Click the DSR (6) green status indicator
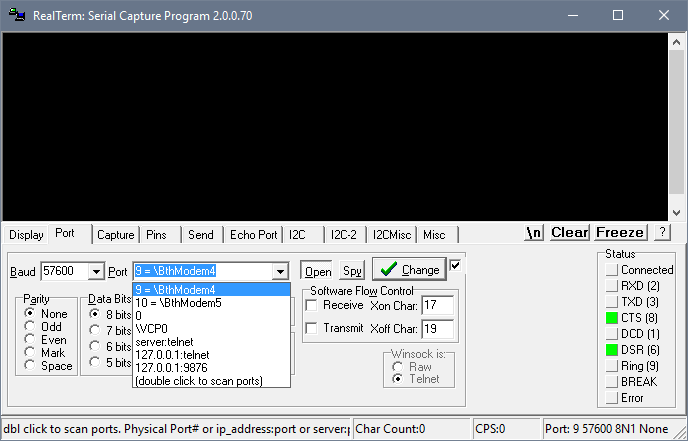 pyautogui.click(x=612, y=350)
